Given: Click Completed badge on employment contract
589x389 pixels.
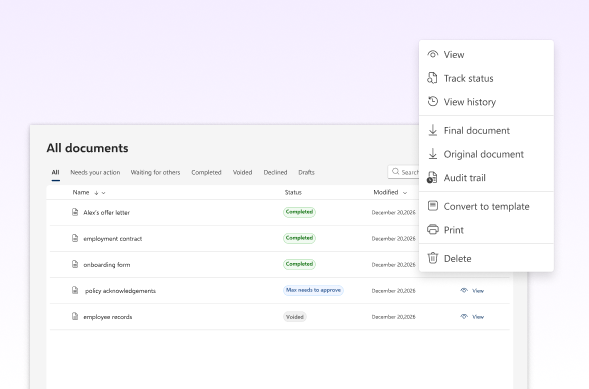Looking at the screenshot, I should 299,238.
